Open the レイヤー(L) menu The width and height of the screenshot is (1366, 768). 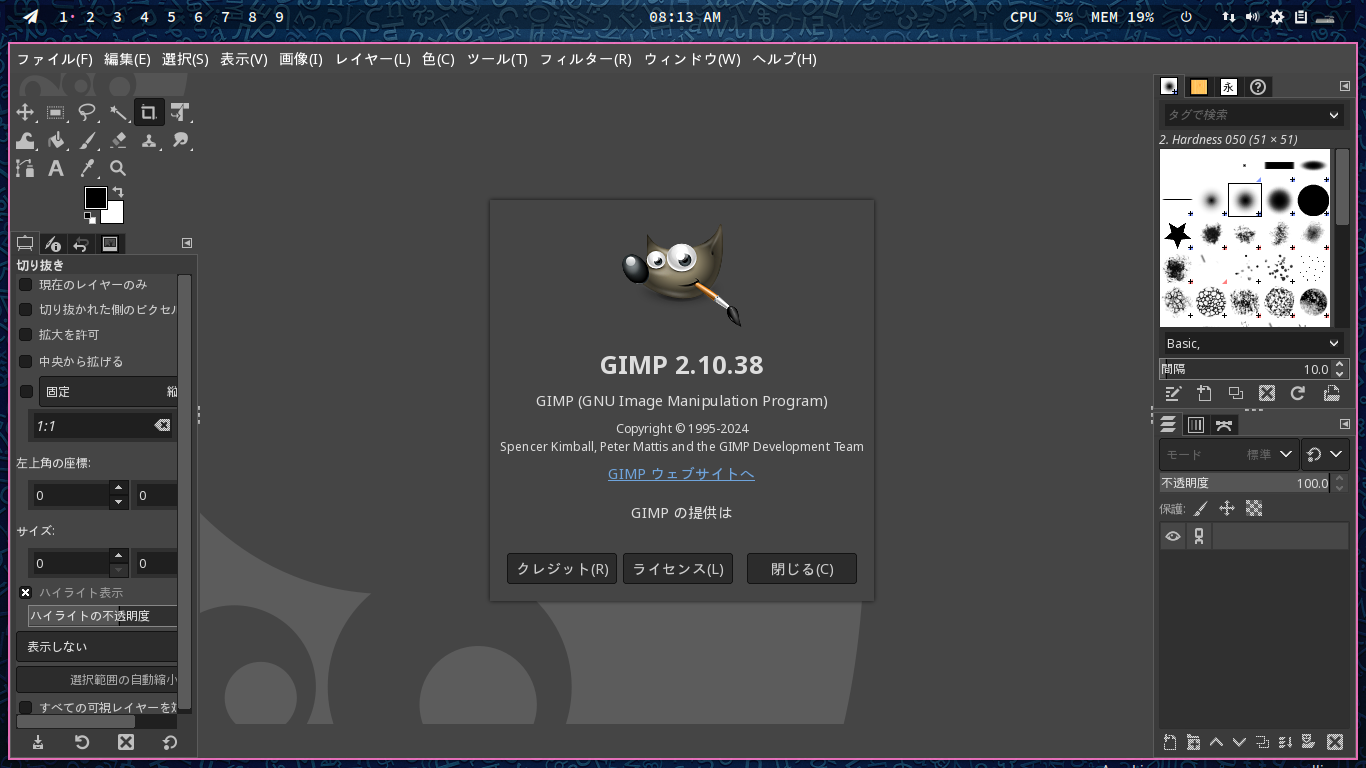pos(373,59)
